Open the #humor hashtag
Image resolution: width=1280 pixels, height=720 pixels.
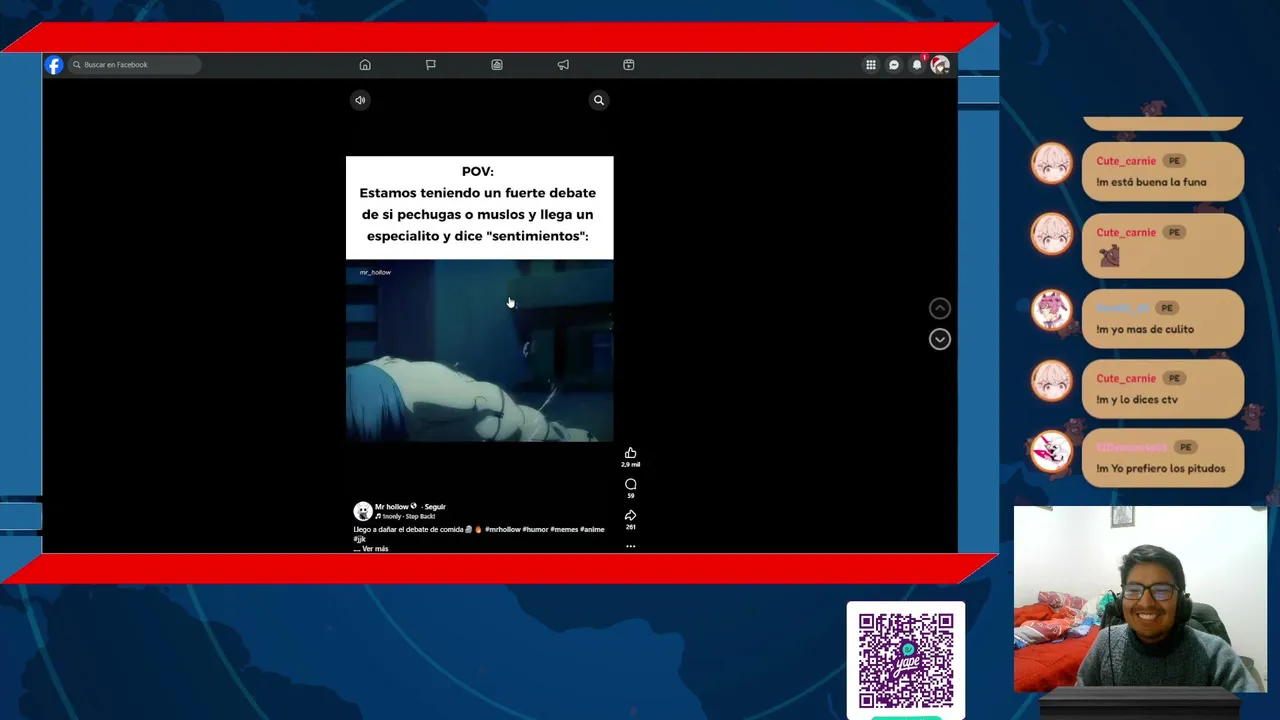(x=535, y=529)
